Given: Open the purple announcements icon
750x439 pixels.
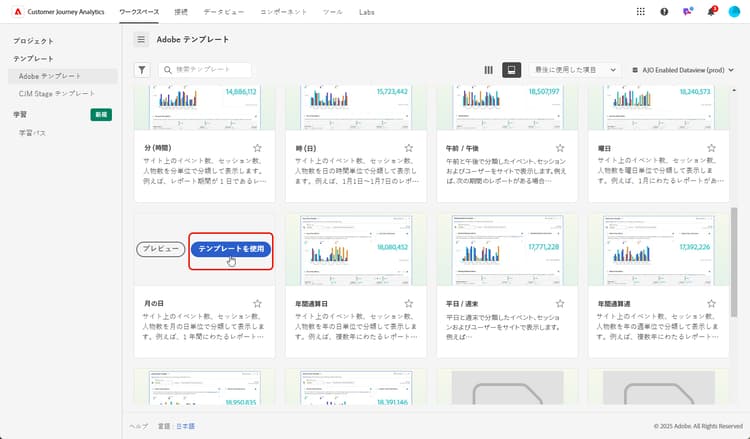Looking at the screenshot, I should (687, 12).
